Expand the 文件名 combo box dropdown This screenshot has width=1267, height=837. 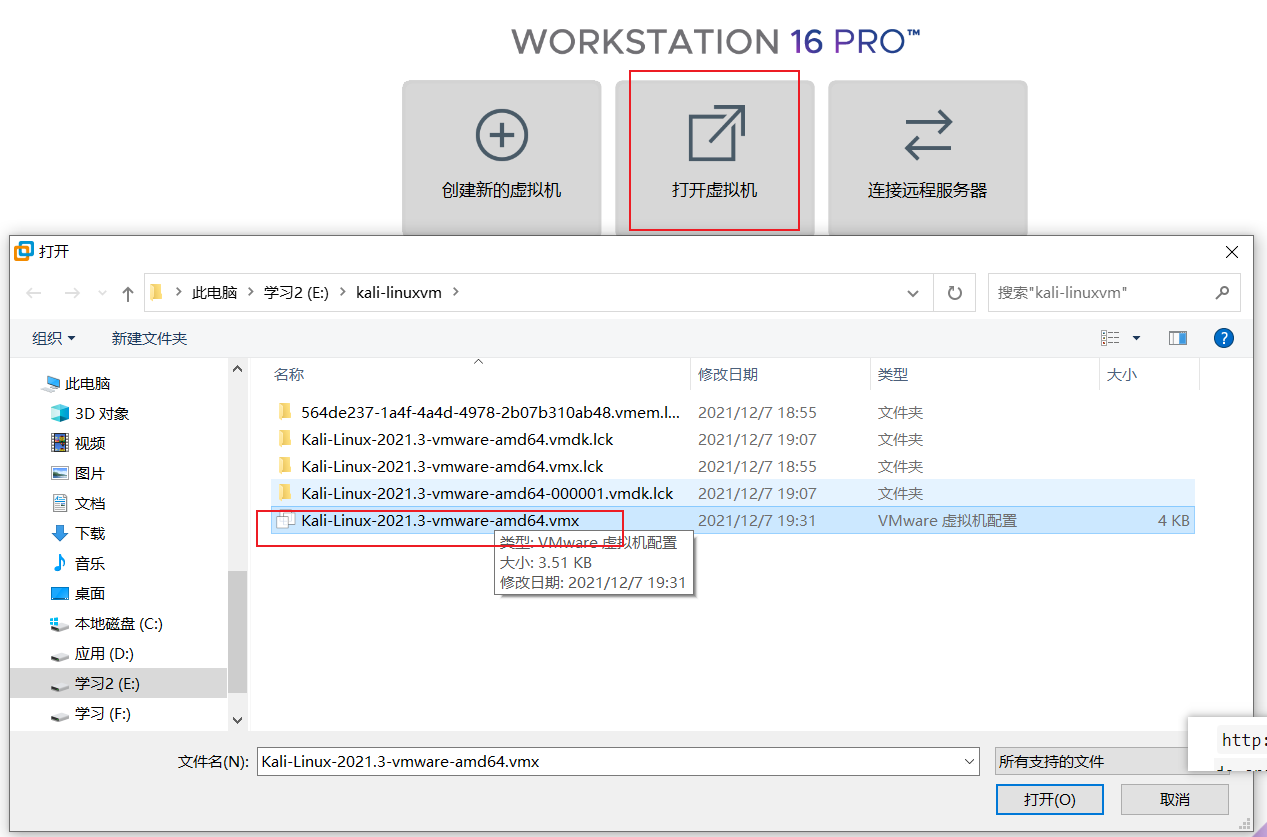click(x=969, y=762)
